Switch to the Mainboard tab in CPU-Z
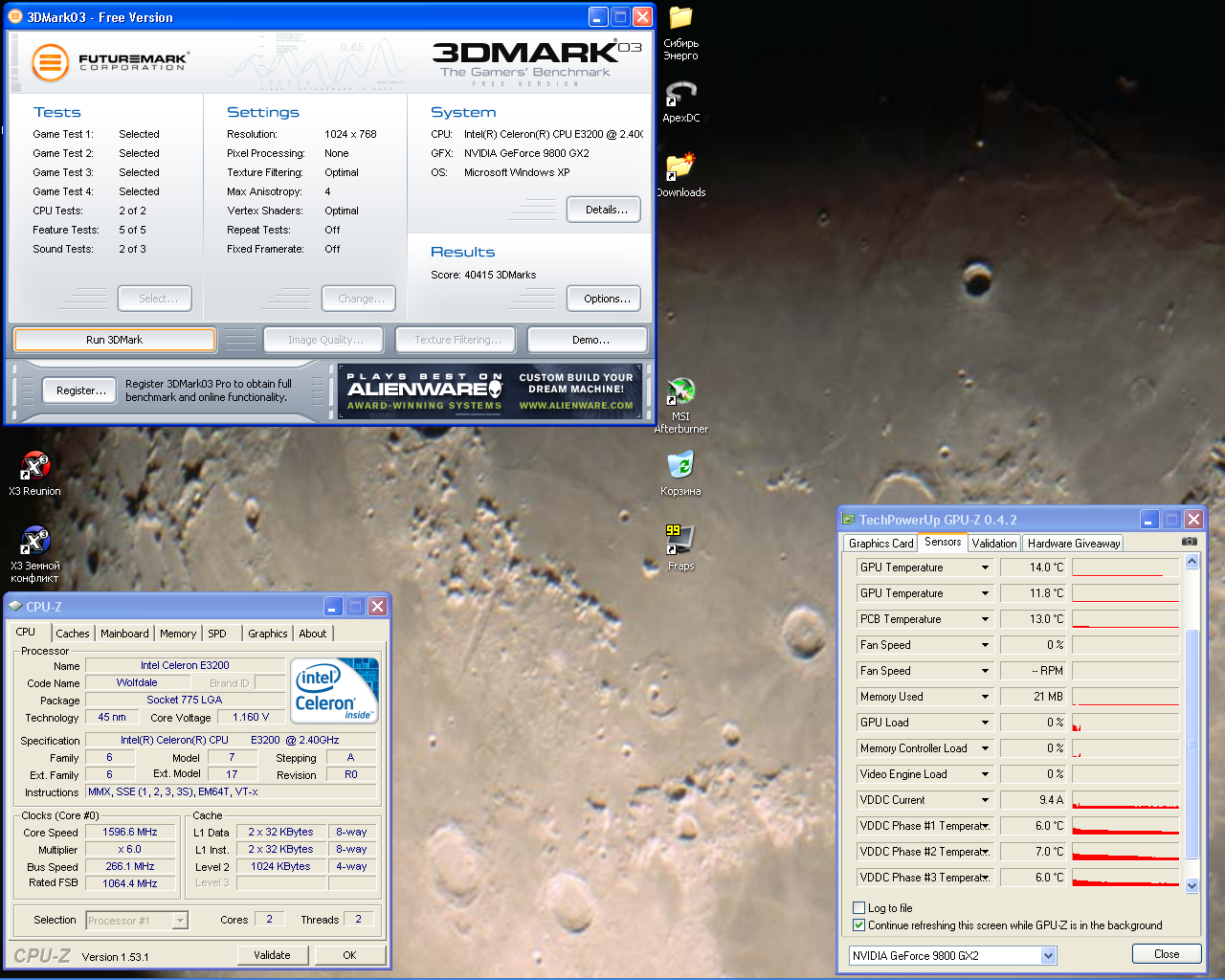Image resolution: width=1225 pixels, height=980 pixels. point(124,634)
